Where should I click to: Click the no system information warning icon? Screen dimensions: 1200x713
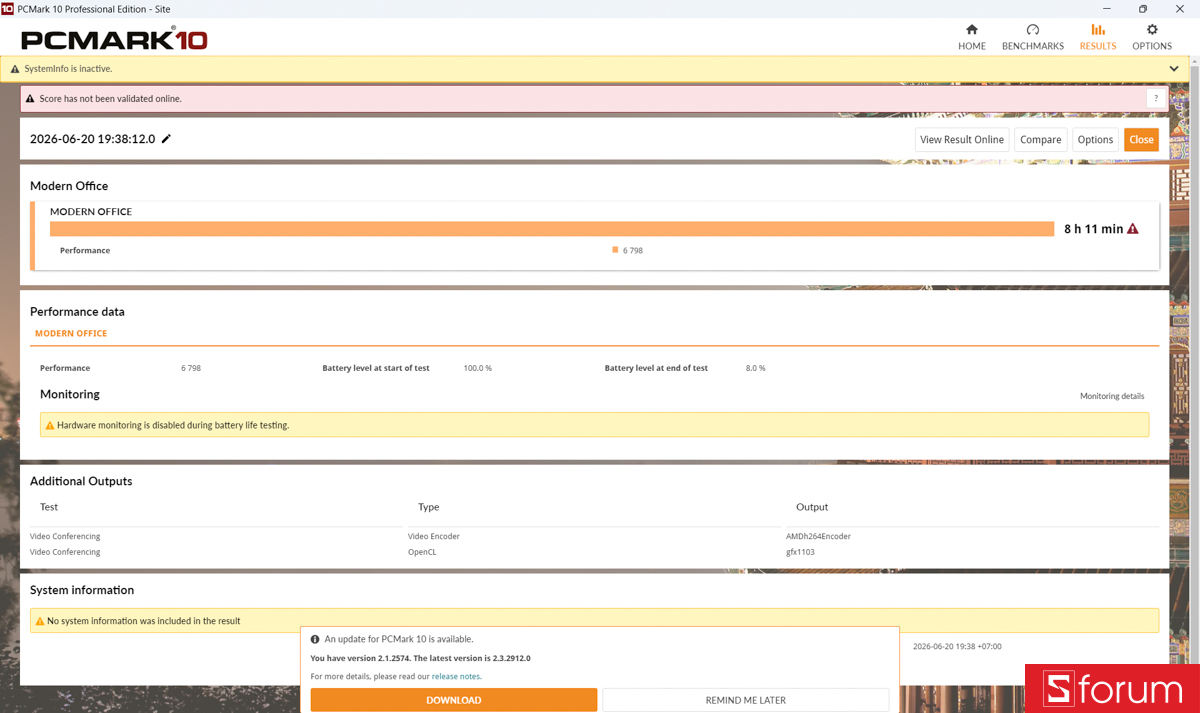pos(40,621)
